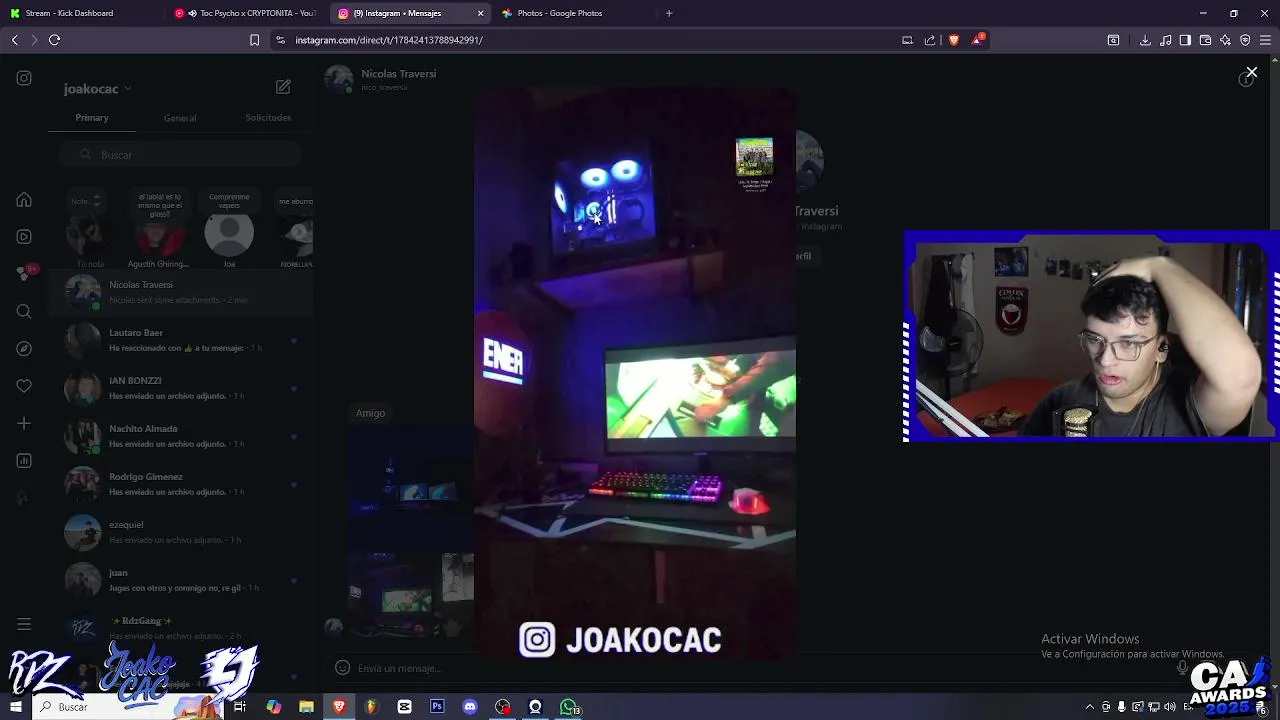View Joa's note avatar
The width and height of the screenshot is (1280, 720).
click(x=229, y=234)
